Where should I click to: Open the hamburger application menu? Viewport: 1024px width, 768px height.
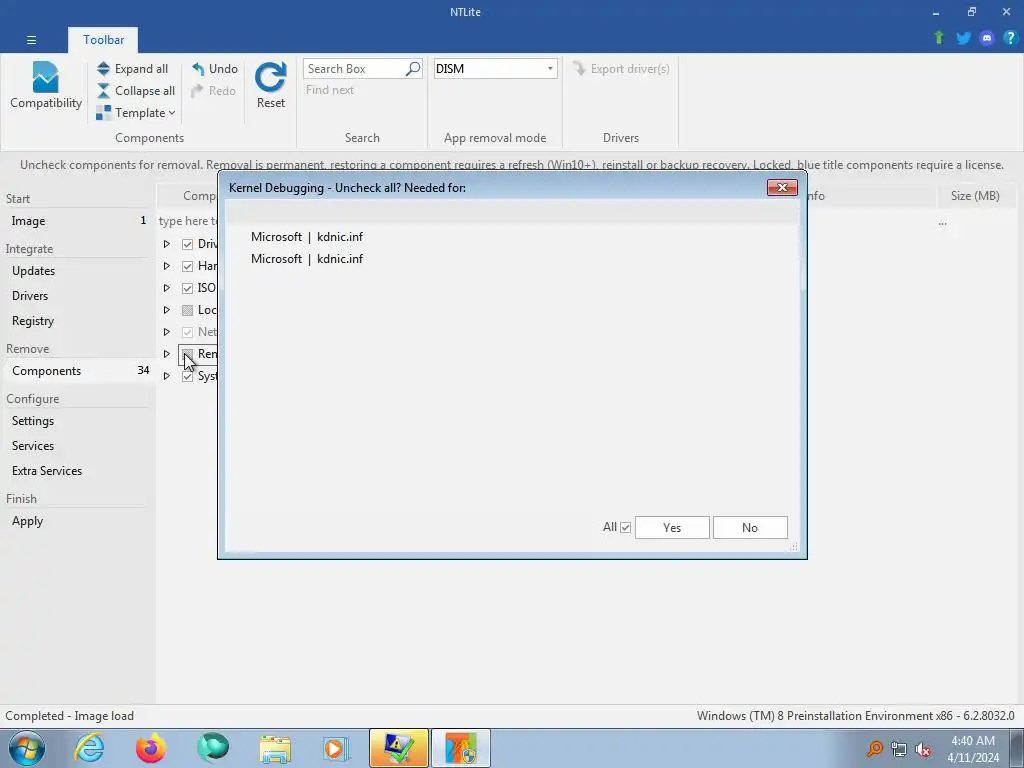[31, 40]
